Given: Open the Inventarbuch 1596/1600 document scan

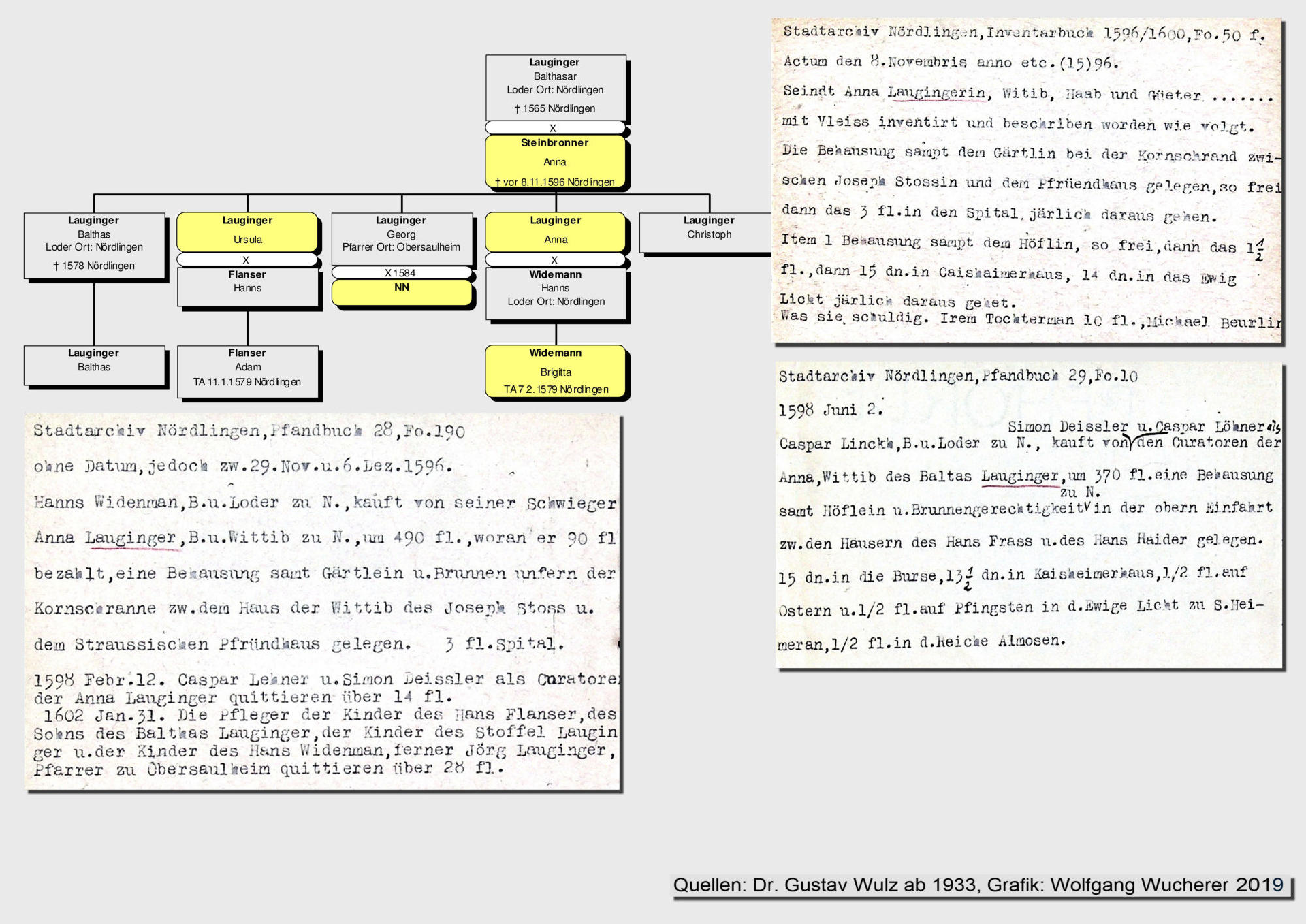Looking at the screenshot, I should [x=1027, y=180].
